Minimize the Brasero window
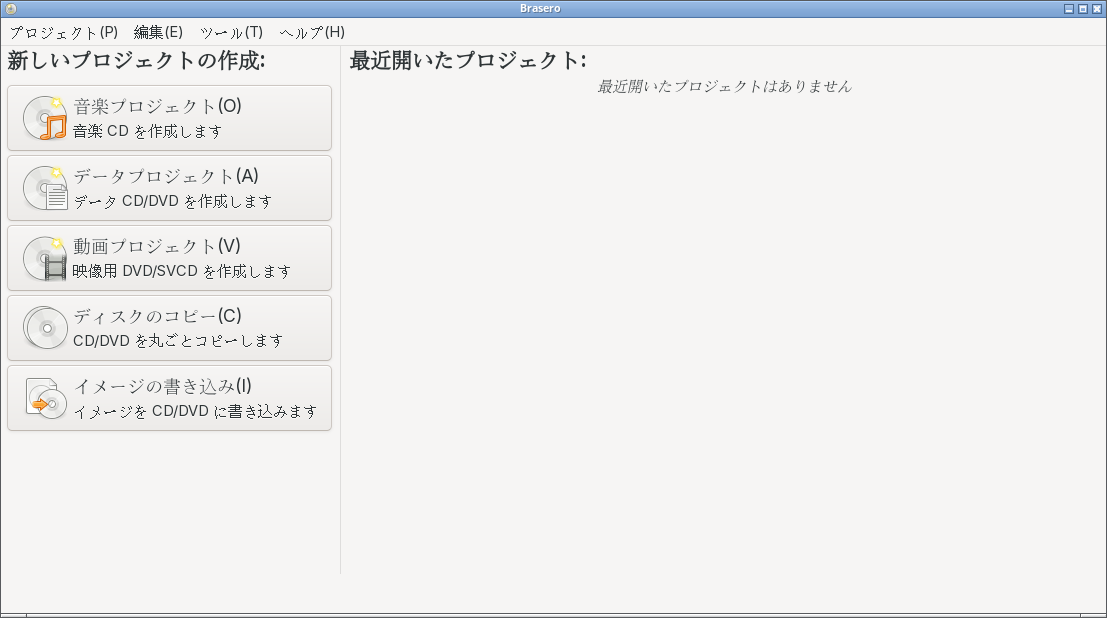This screenshot has width=1107, height=618. (1069, 8)
